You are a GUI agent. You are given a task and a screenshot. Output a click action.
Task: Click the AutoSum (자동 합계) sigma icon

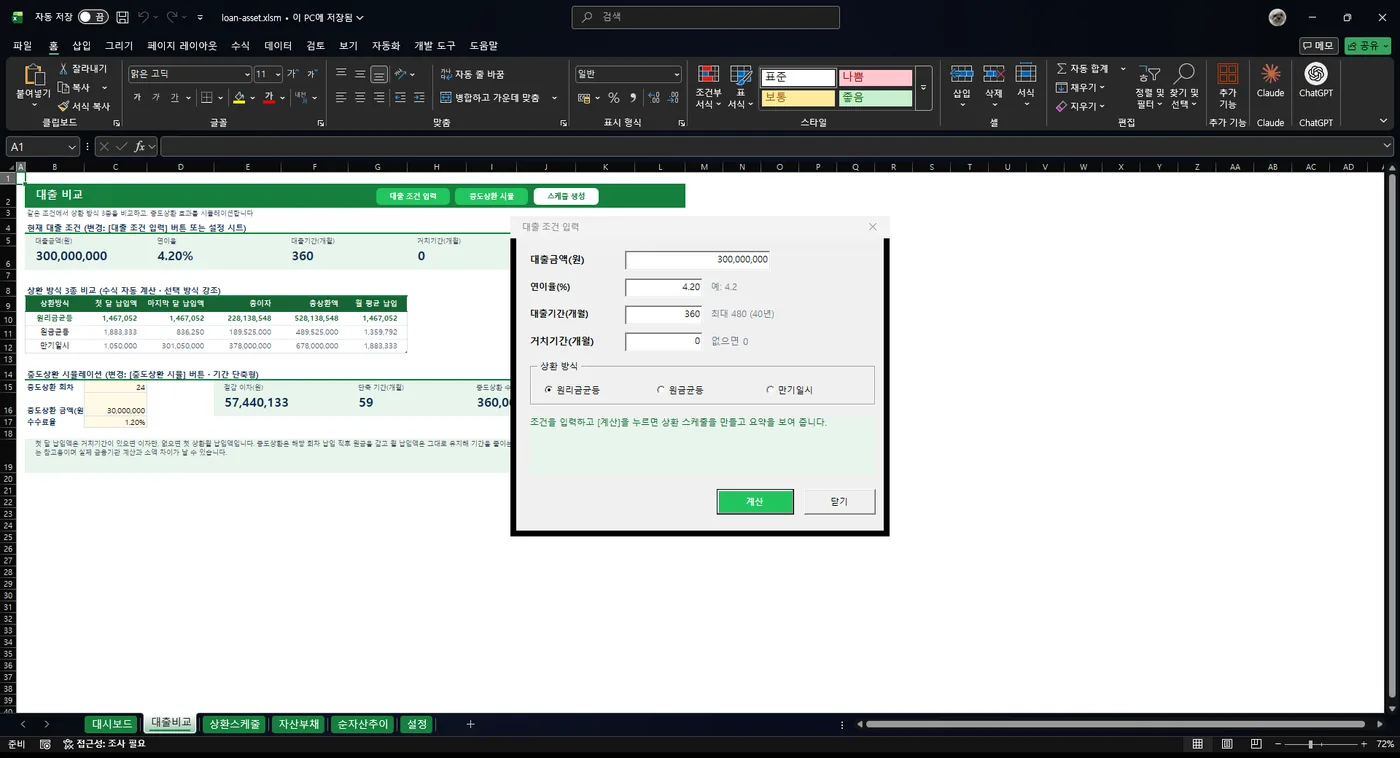pyautogui.click(x=1062, y=69)
